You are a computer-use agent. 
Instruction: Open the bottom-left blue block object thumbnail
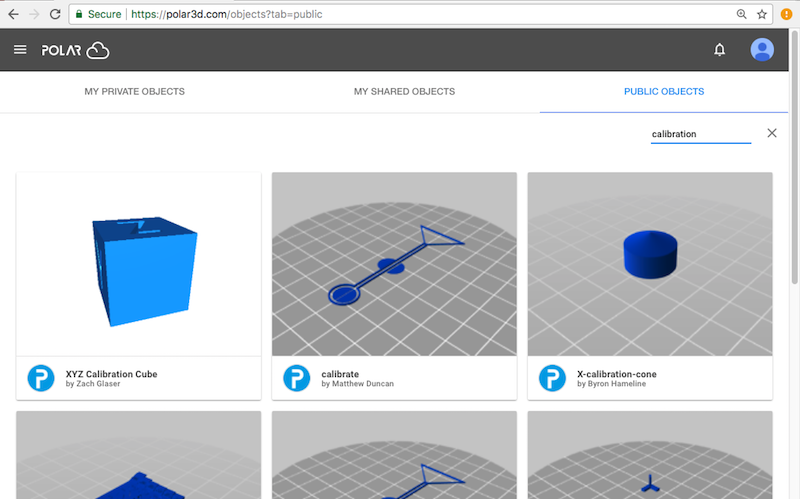tap(139, 455)
